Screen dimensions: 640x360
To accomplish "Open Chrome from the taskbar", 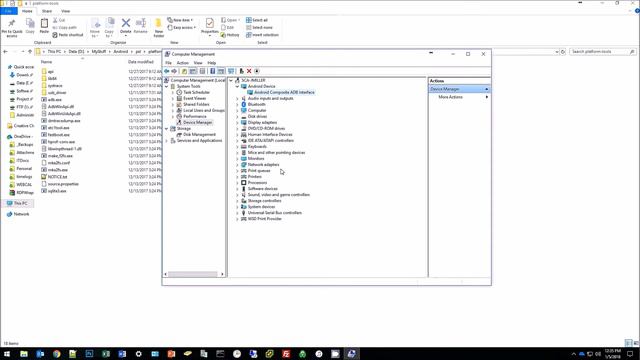I will coord(56,354).
